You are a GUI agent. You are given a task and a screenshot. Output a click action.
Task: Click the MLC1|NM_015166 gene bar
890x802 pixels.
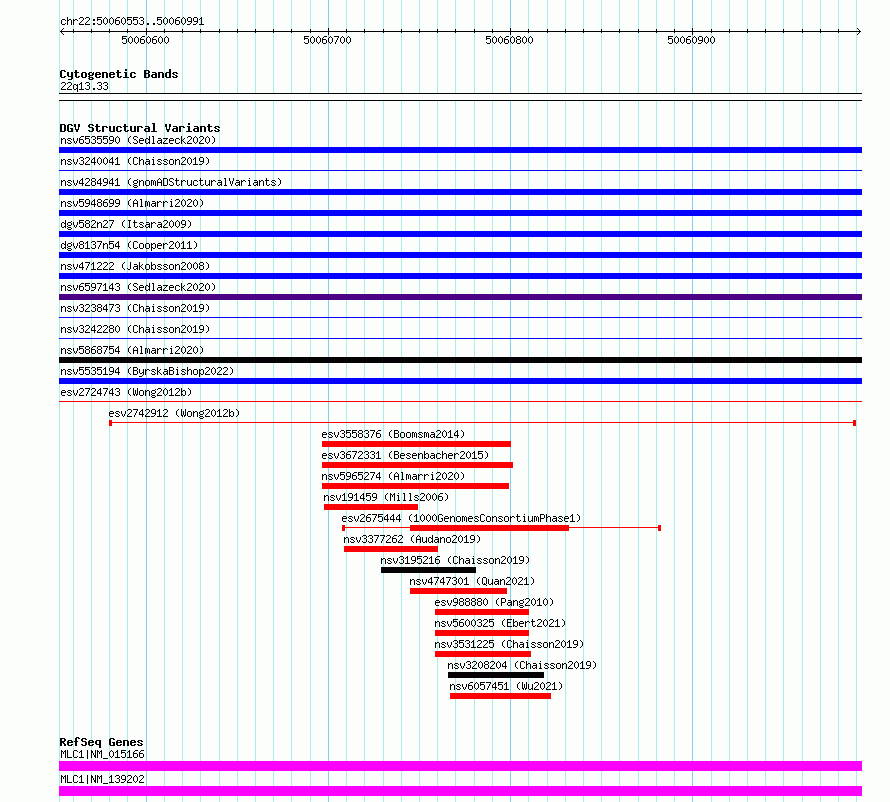[x=460, y=766]
